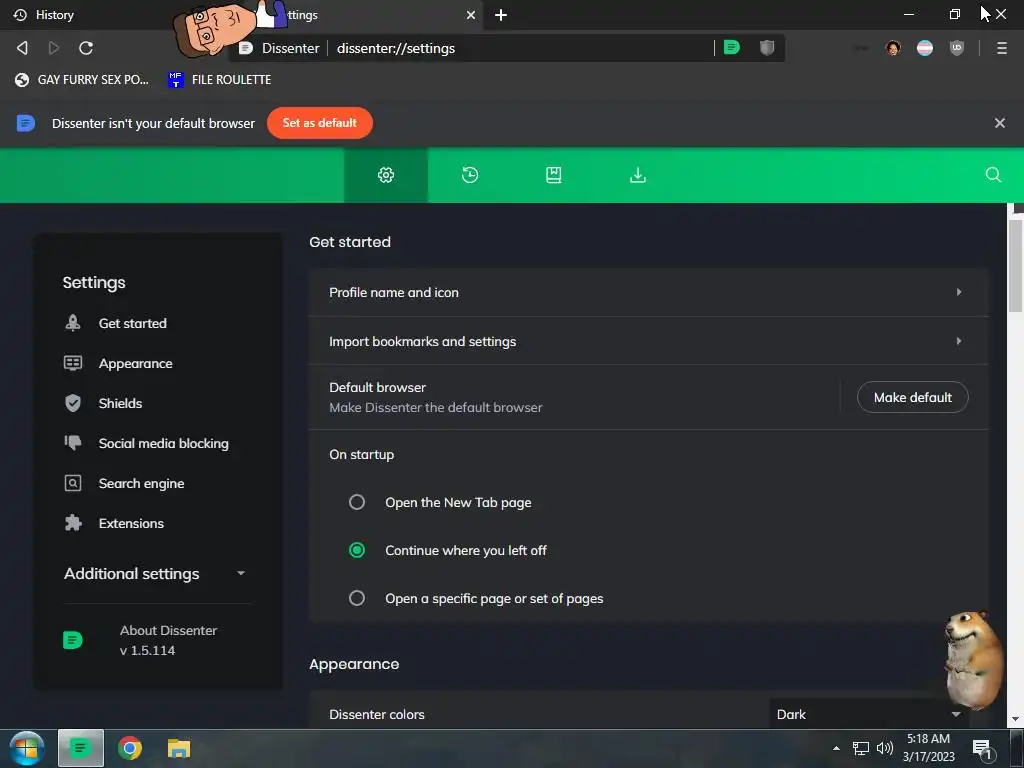Expand Additional settings section
1024x768 pixels.
pos(155,573)
